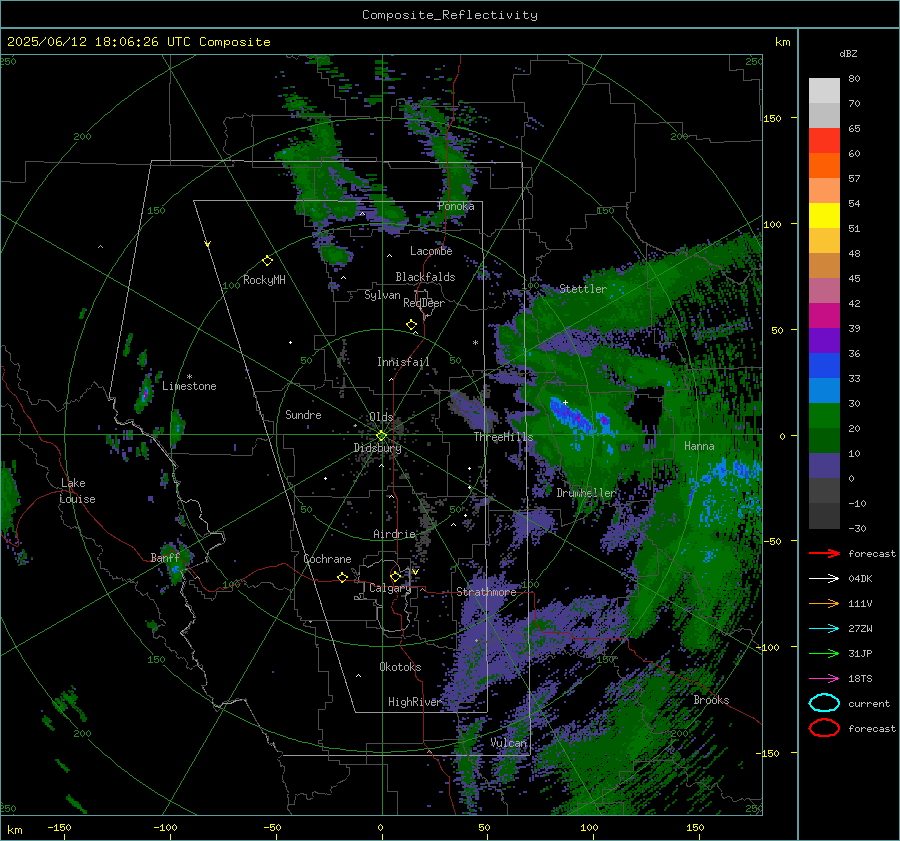Click the Lake Louise label
The width and height of the screenshot is (900, 841).
tap(78, 491)
